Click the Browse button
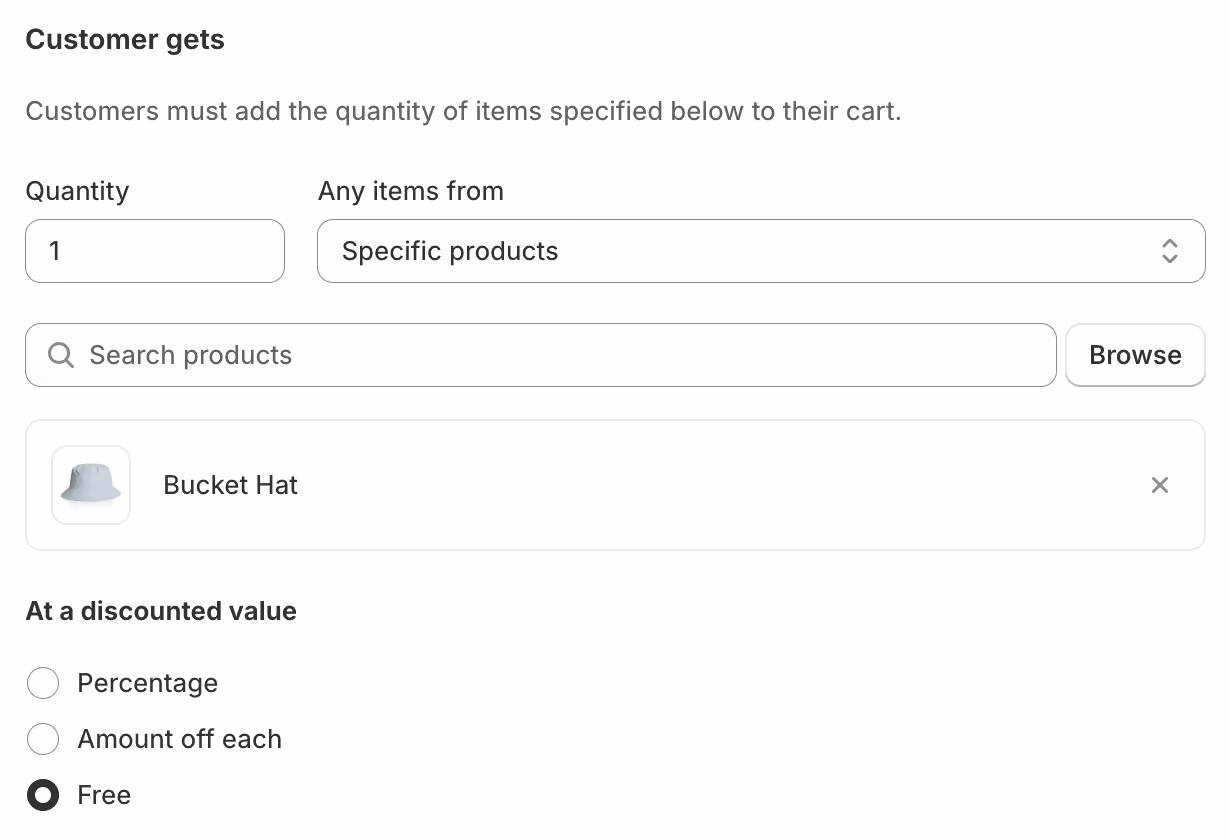 pyautogui.click(x=1135, y=355)
